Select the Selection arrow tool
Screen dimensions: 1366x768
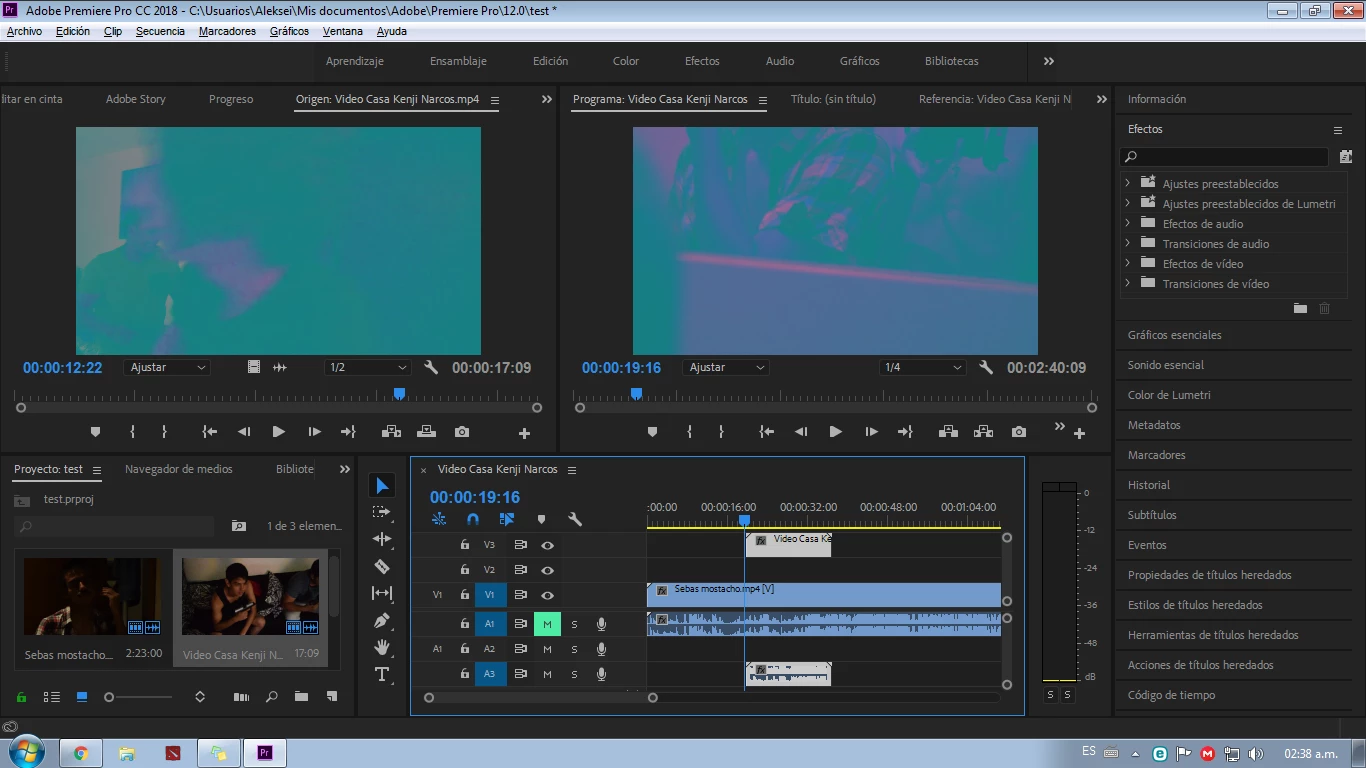[x=382, y=486]
